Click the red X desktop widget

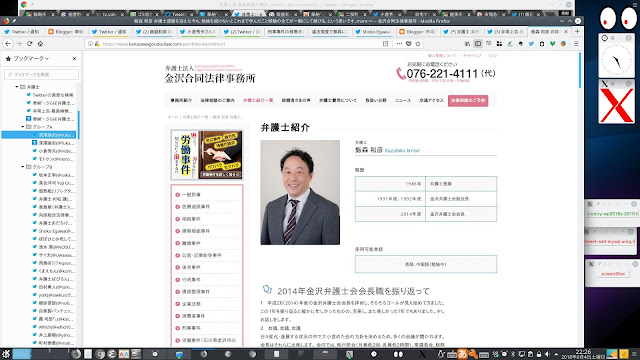616,105
